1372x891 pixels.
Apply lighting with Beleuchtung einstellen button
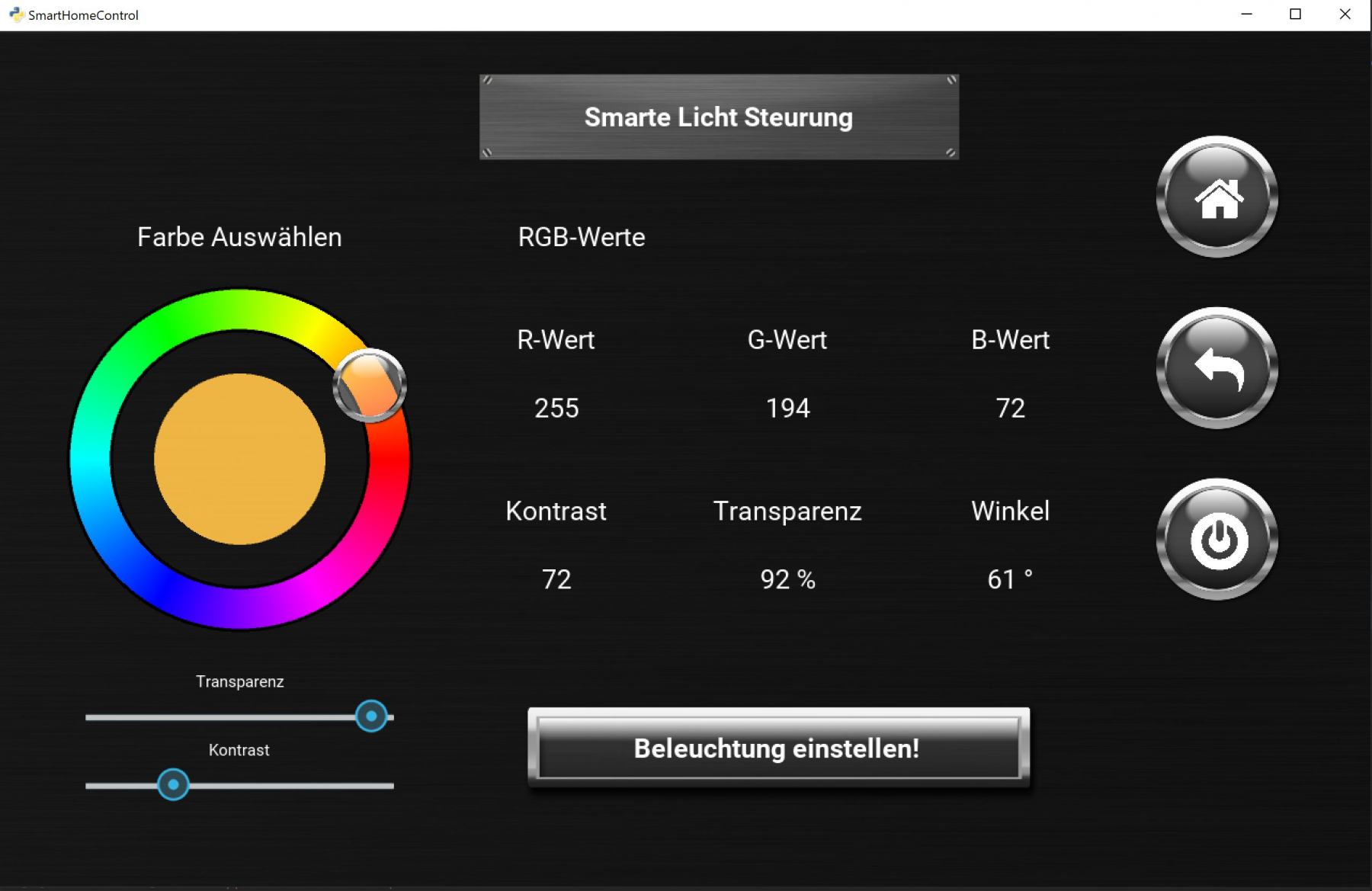pyautogui.click(x=777, y=748)
